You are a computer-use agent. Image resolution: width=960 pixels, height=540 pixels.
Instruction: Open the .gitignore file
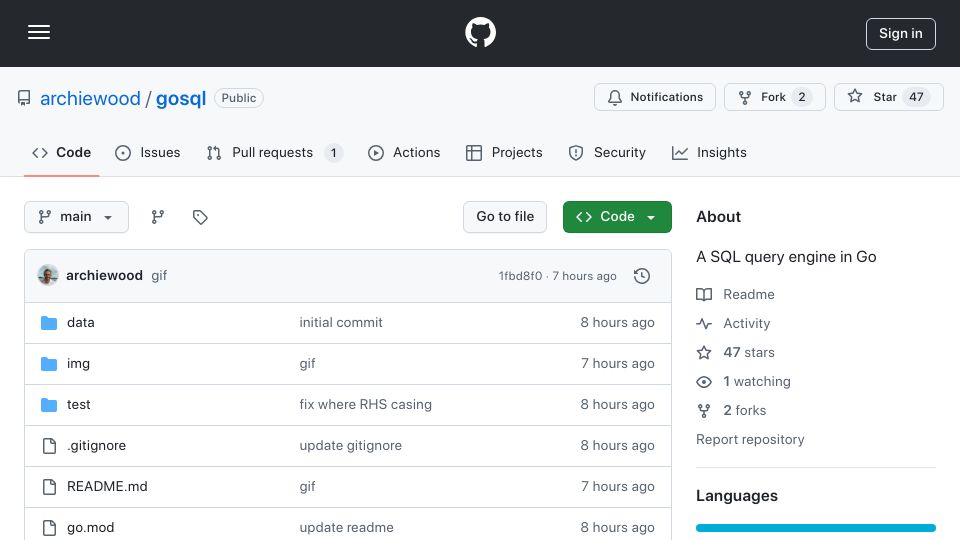tap(96, 446)
